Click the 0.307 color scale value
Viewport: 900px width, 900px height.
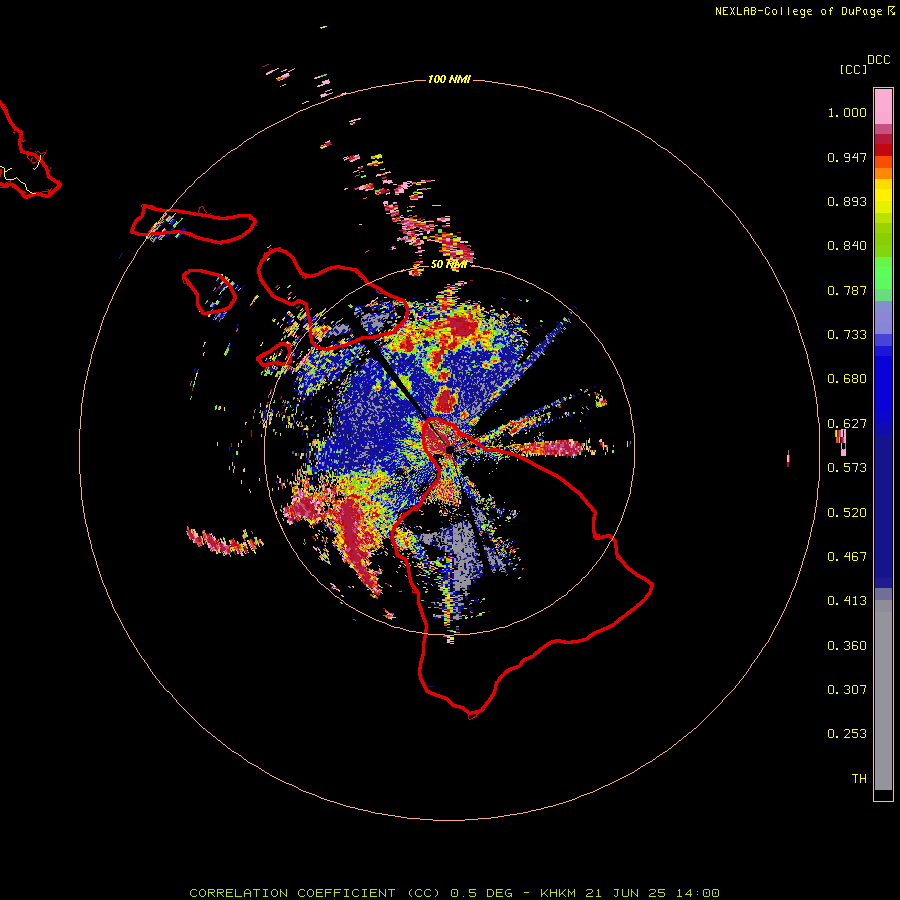pyautogui.click(x=847, y=690)
